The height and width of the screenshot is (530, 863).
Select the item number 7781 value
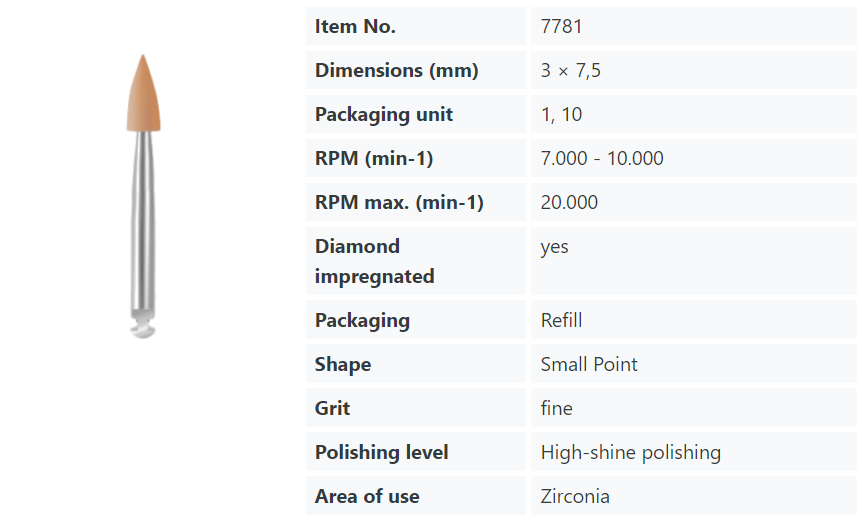click(561, 26)
